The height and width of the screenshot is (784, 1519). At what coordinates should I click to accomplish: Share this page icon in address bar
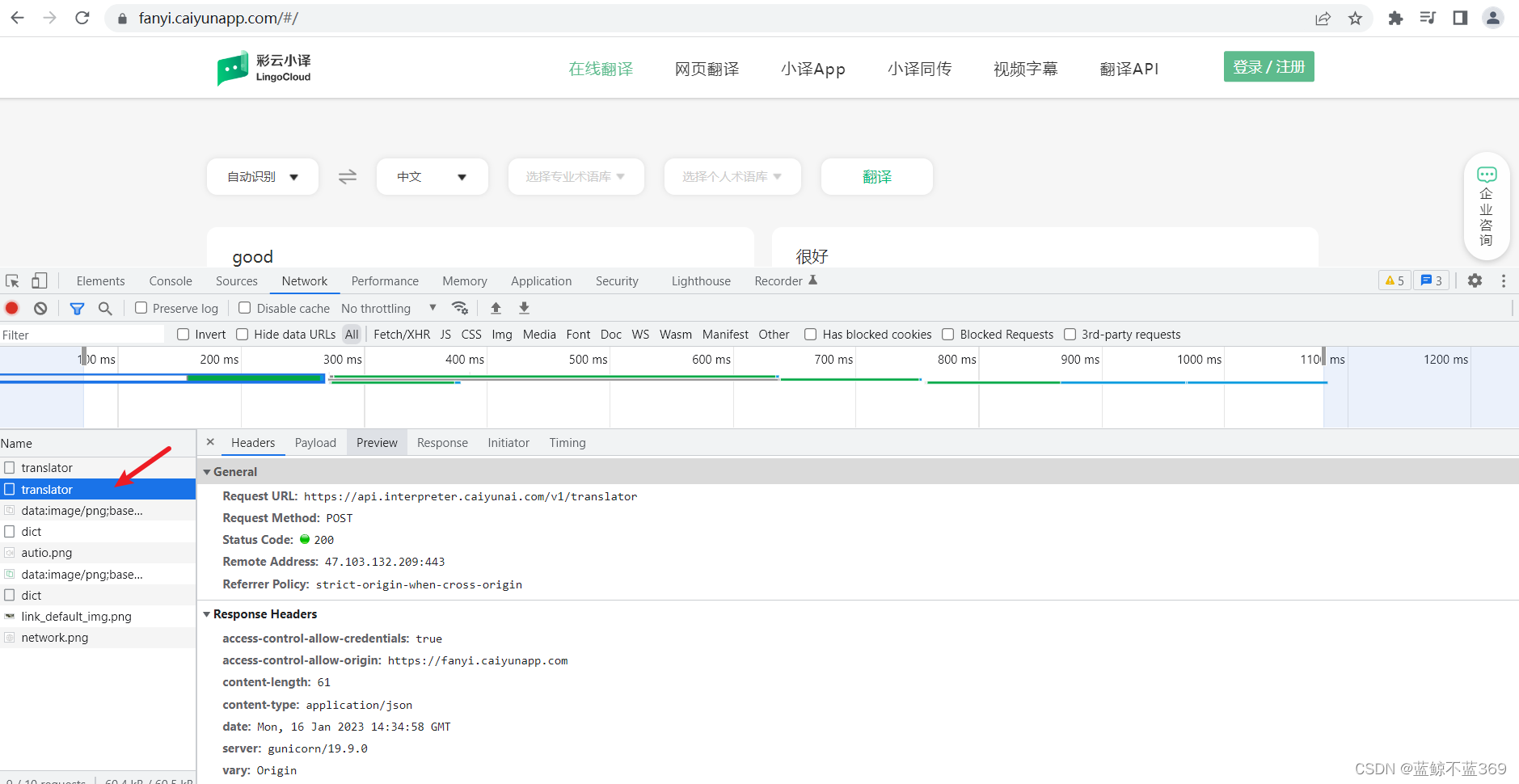tap(1323, 19)
